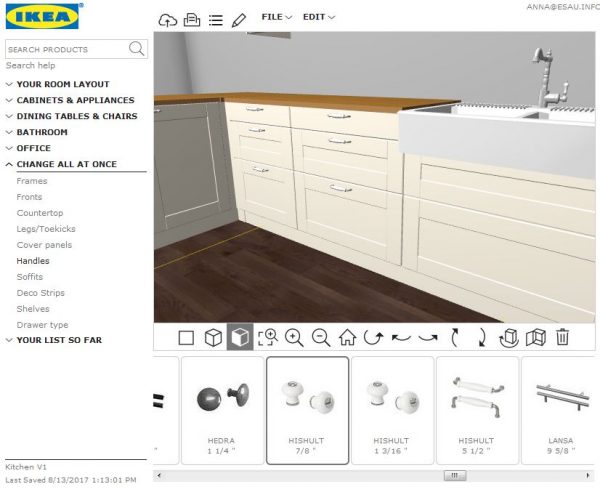Viewport: 600px width, 492px height.
Task: Switch to 2D flat view square icon
Action: (186, 338)
